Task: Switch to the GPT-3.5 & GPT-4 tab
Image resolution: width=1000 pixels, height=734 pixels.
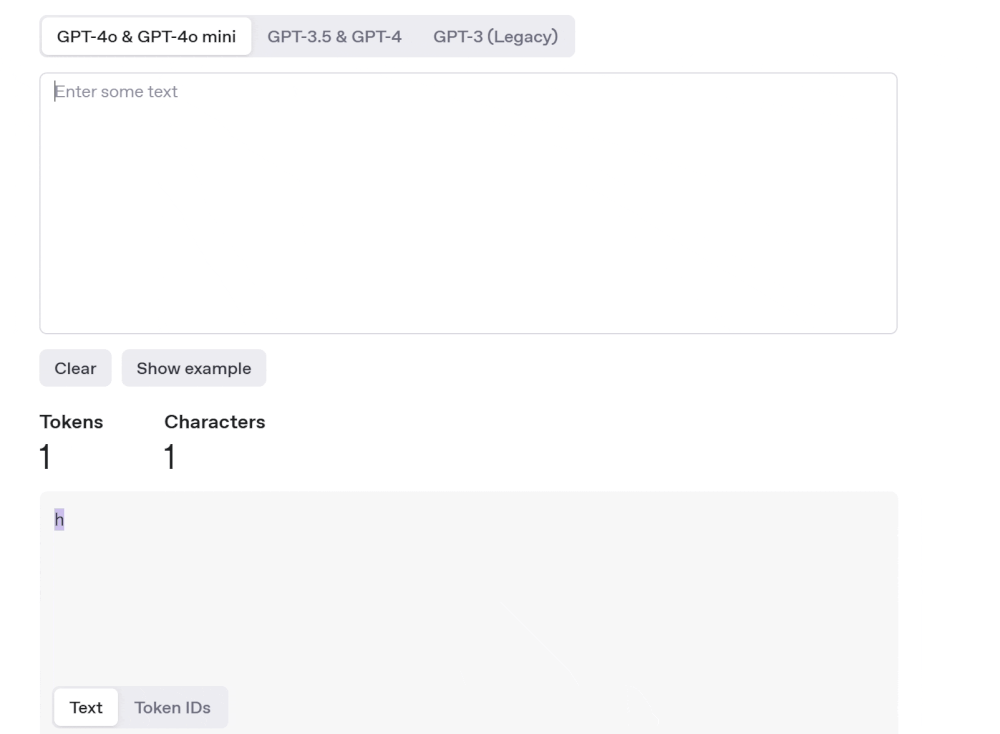Action: point(334,36)
